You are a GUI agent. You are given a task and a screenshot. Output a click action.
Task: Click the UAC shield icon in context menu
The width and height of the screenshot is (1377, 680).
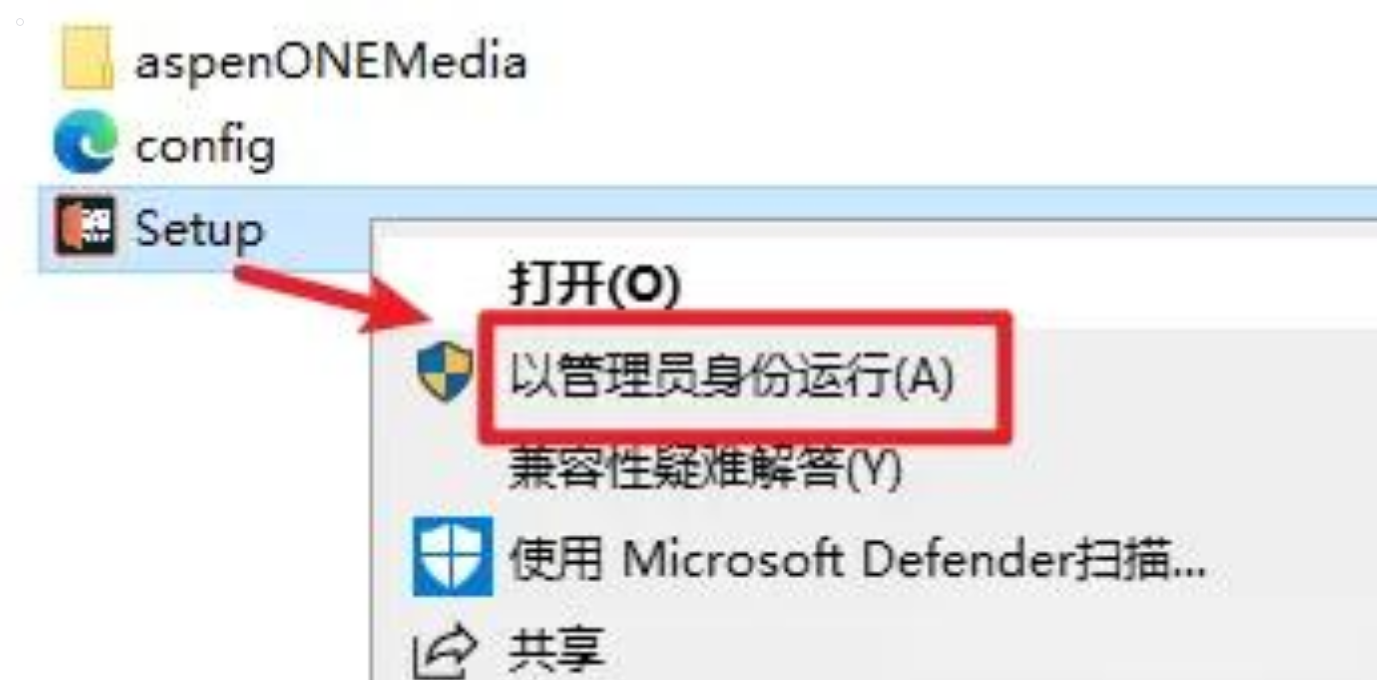coord(445,372)
